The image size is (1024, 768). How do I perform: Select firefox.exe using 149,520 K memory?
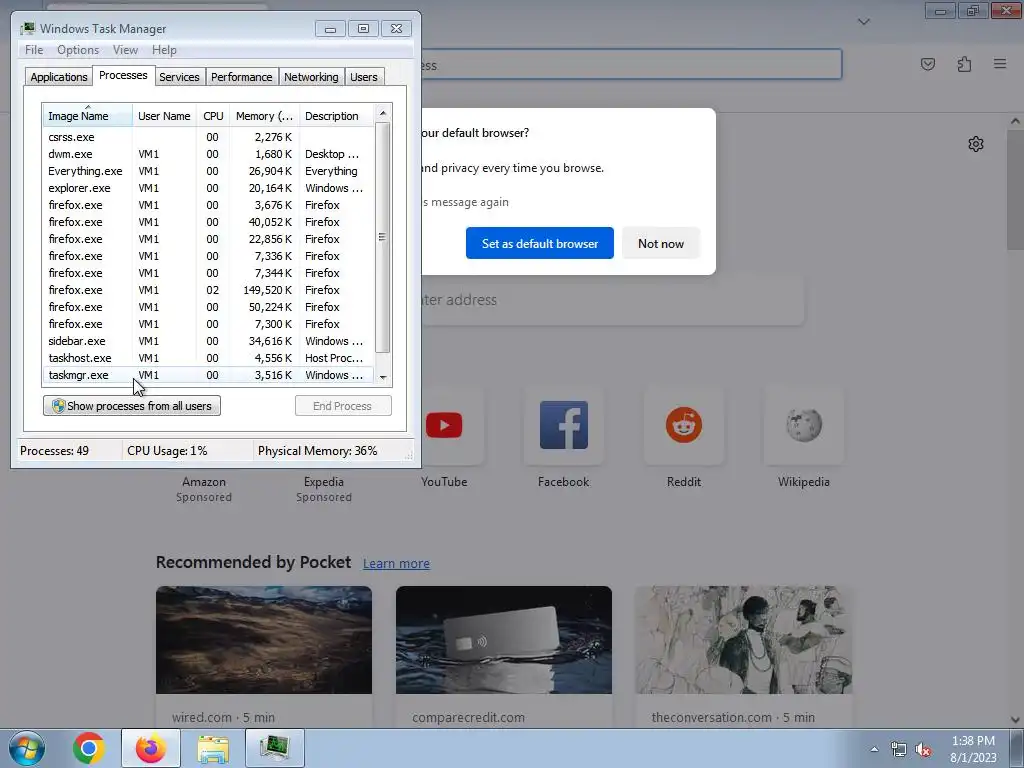pos(208,290)
